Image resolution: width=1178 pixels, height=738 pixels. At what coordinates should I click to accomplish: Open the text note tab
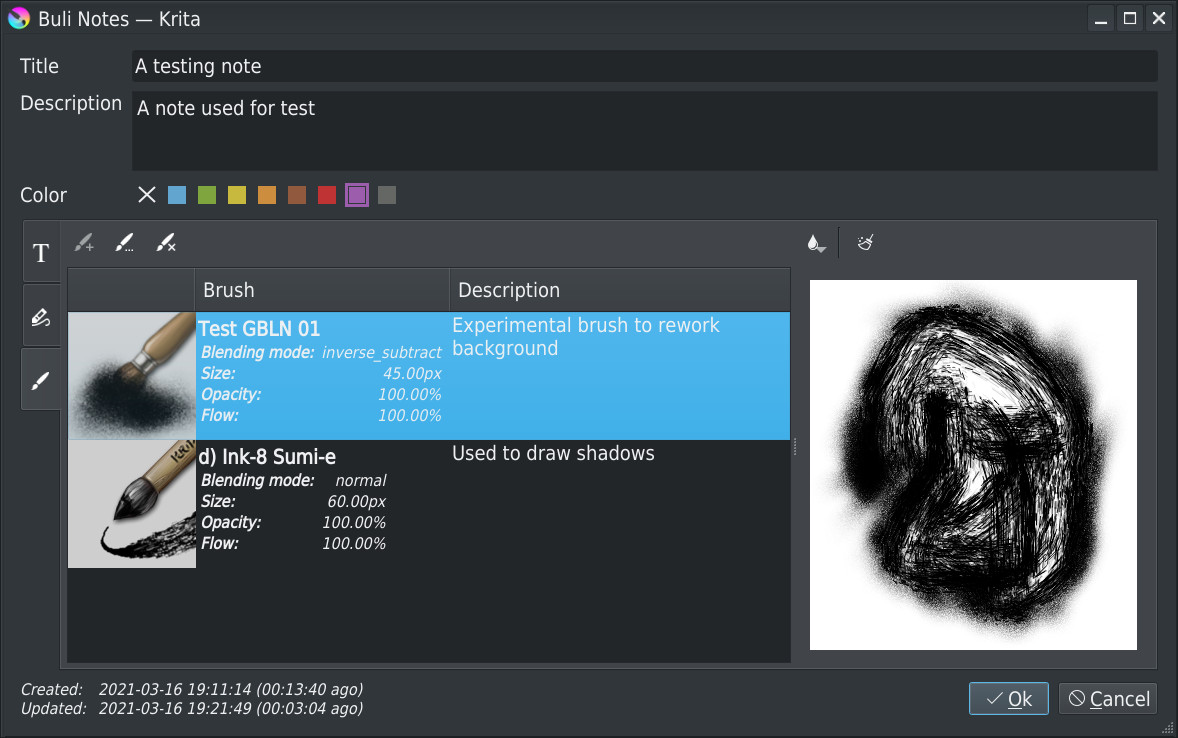point(41,253)
